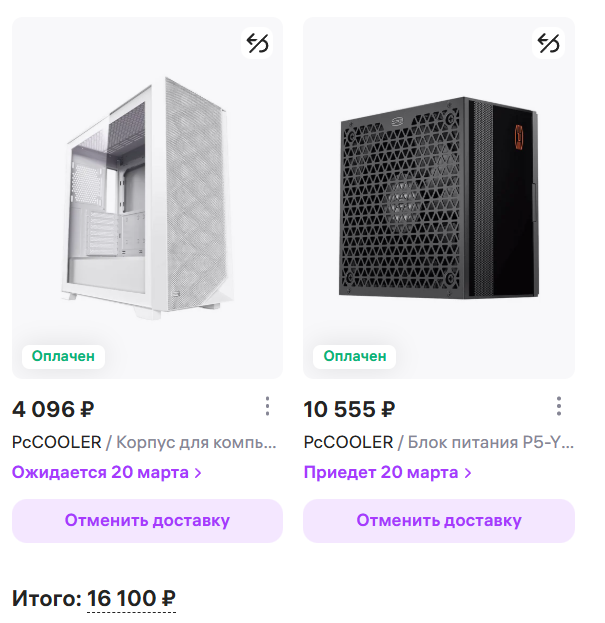Click the 4 096 ₽ price label
Screen dimensions: 605x623
point(53,409)
